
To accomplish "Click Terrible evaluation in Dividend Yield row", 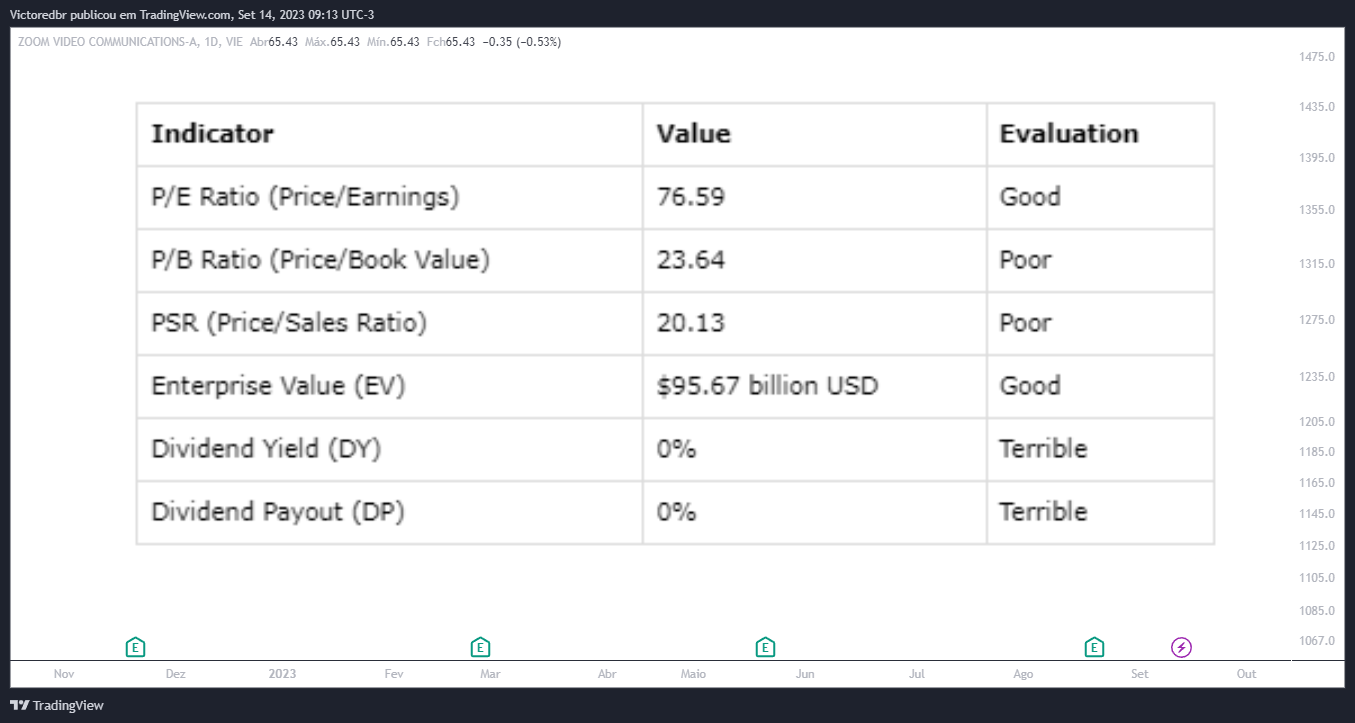I will (1043, 449).
